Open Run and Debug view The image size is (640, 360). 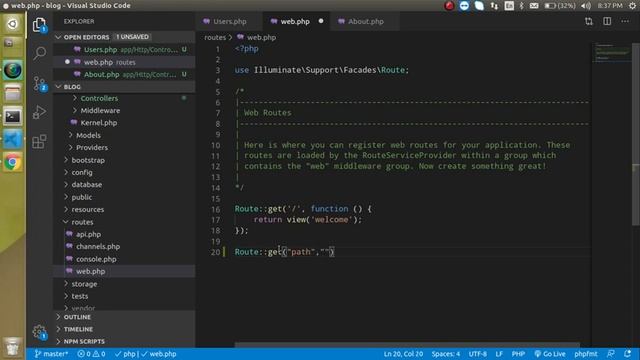pyautogui.click(x=40, y=112)
